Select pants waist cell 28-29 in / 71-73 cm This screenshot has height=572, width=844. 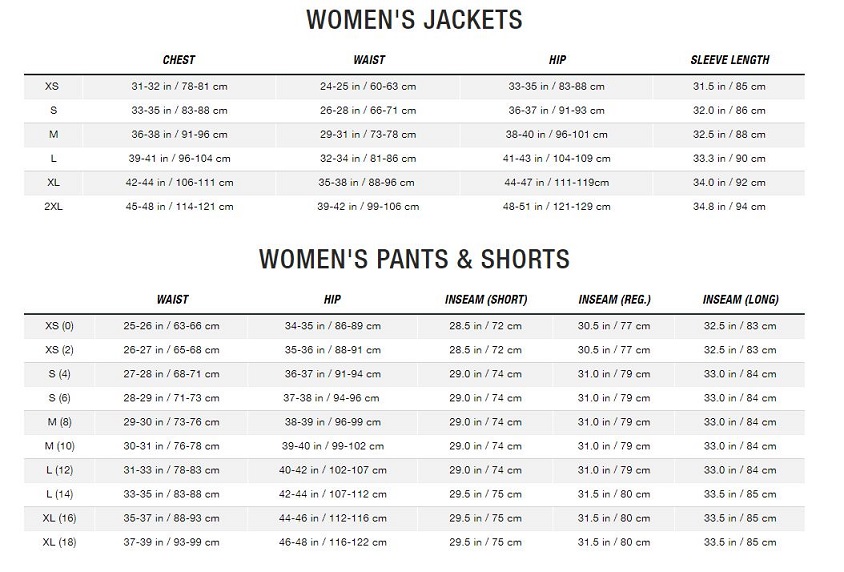(x=171, y=398)
